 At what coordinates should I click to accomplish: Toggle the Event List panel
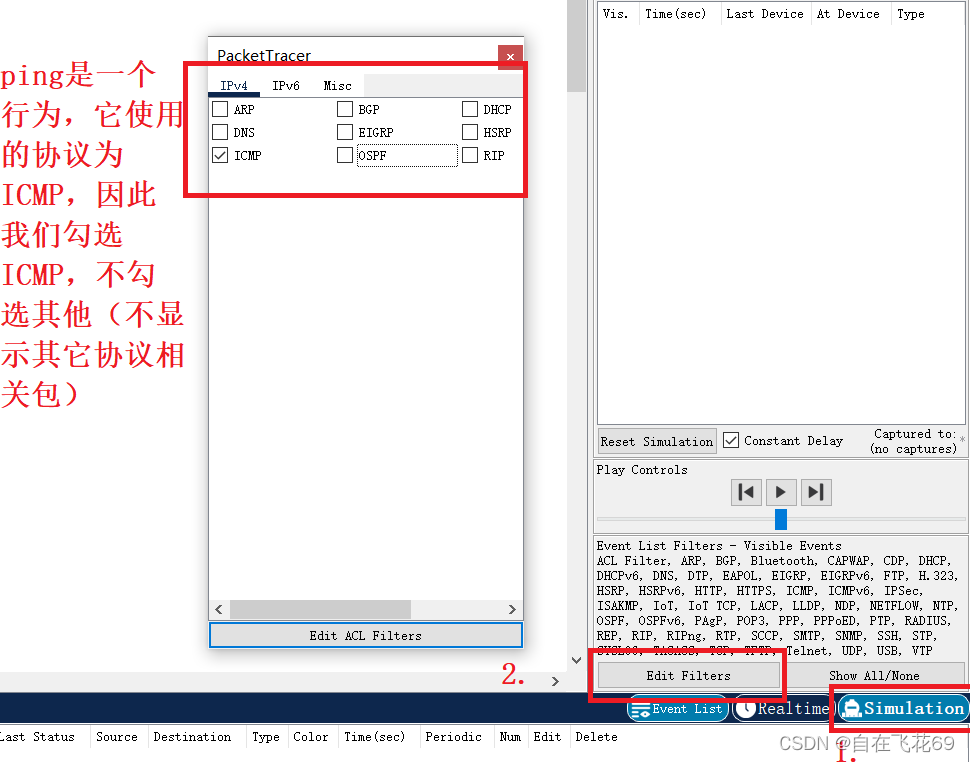click(679, 709)
